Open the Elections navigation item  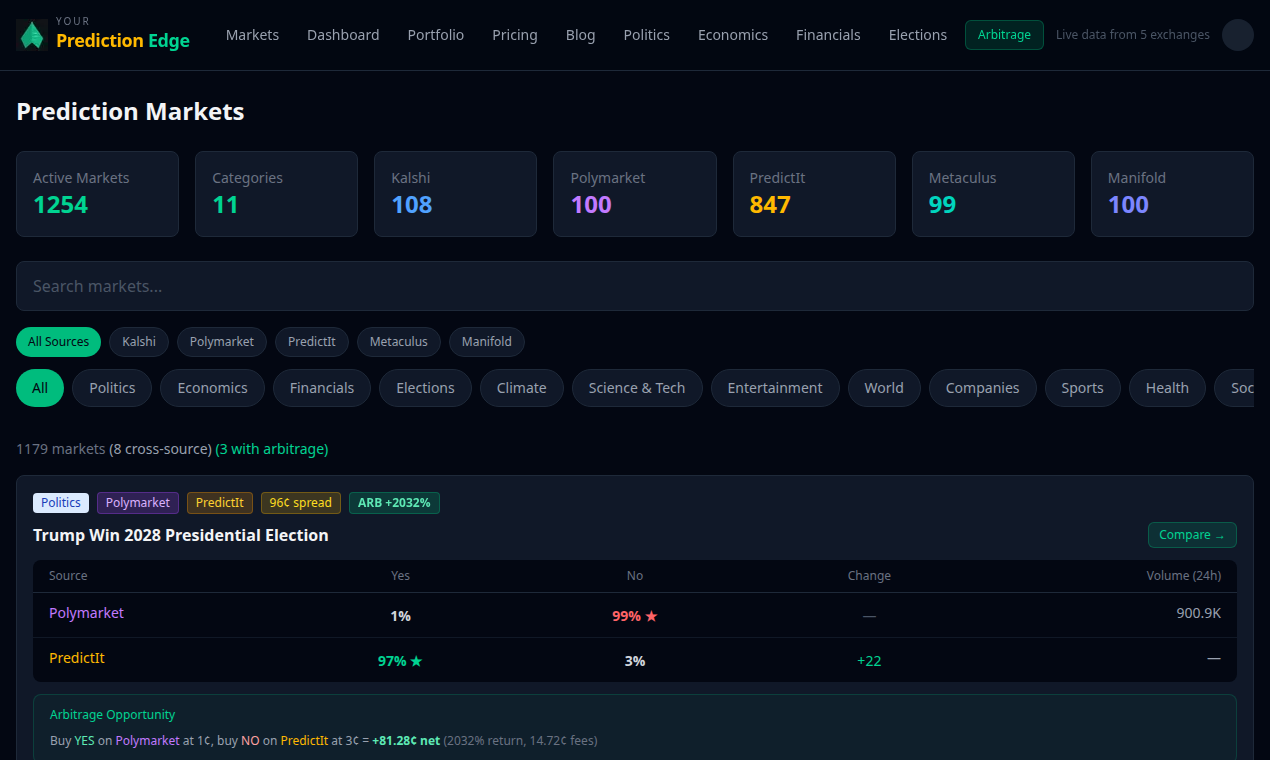[x=917, y=34]
